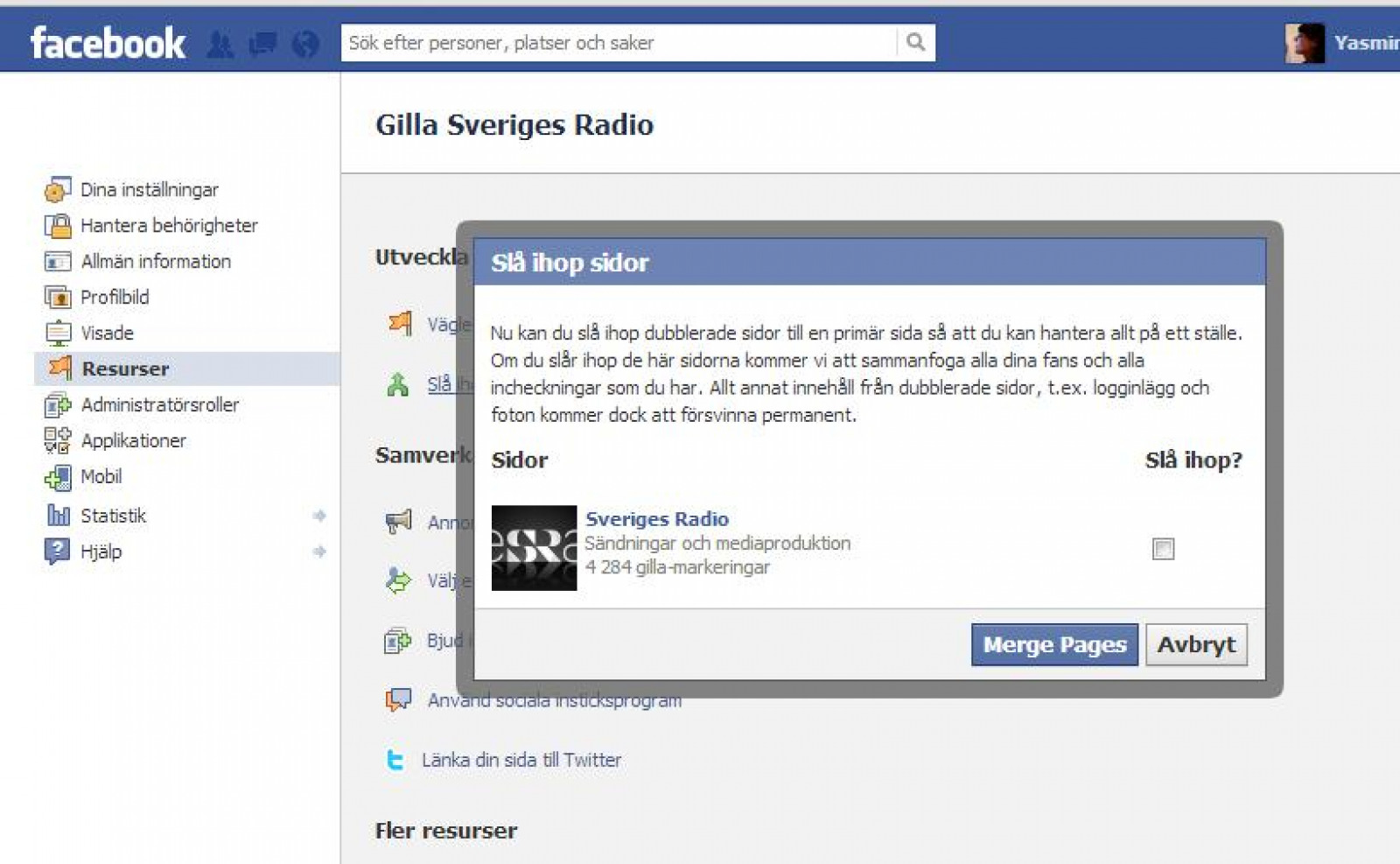Viewport: 1400px width, 864px height.
Task: Open friend requests icon in top bar
Action: [220, 44]
